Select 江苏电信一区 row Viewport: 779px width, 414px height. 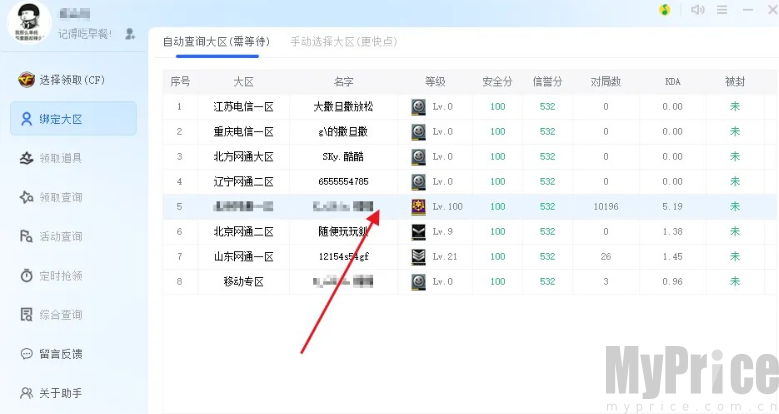tap(470, 107)
